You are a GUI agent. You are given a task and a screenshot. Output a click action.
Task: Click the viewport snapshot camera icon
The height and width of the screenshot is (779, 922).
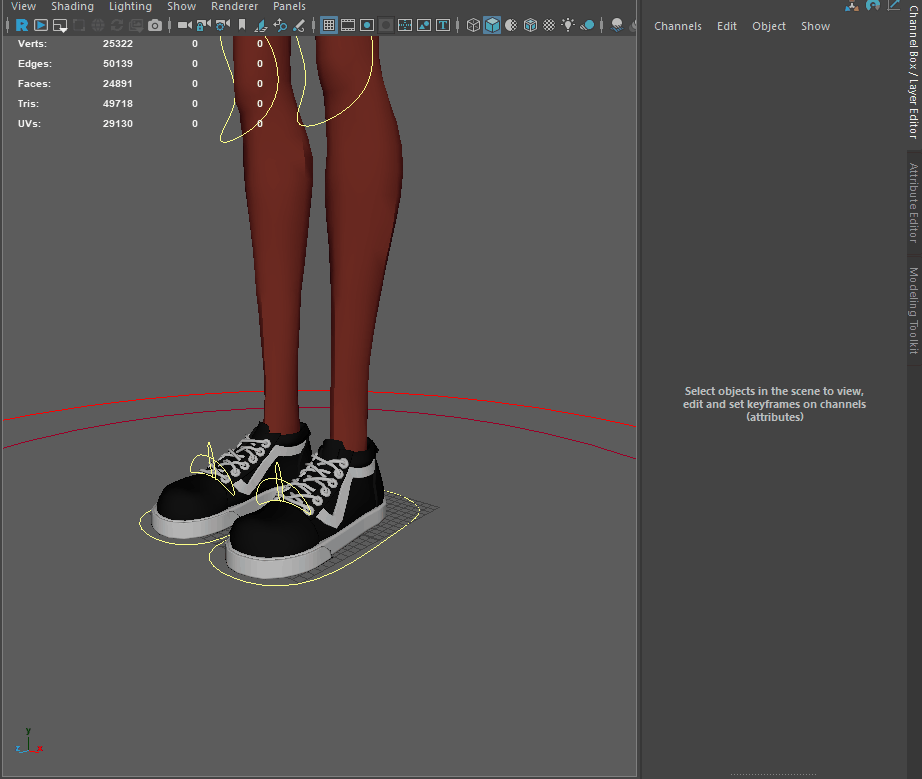coord(155,27)
